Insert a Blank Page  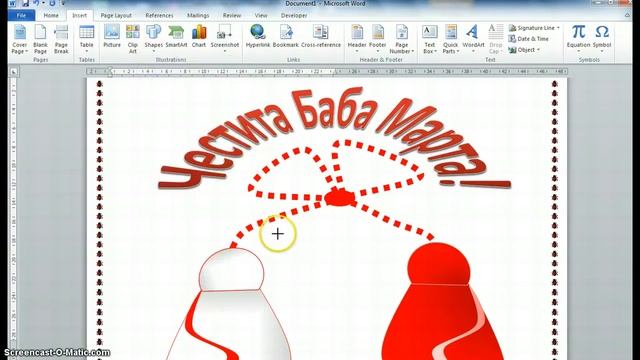(x=40, y=40)
